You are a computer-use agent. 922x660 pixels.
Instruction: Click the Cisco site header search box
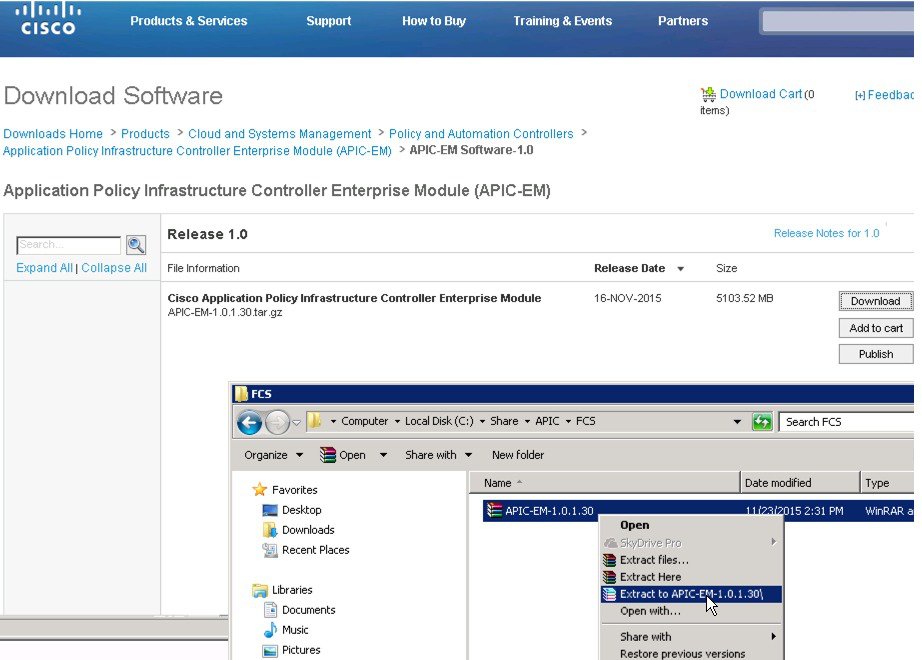pos(838,22)
